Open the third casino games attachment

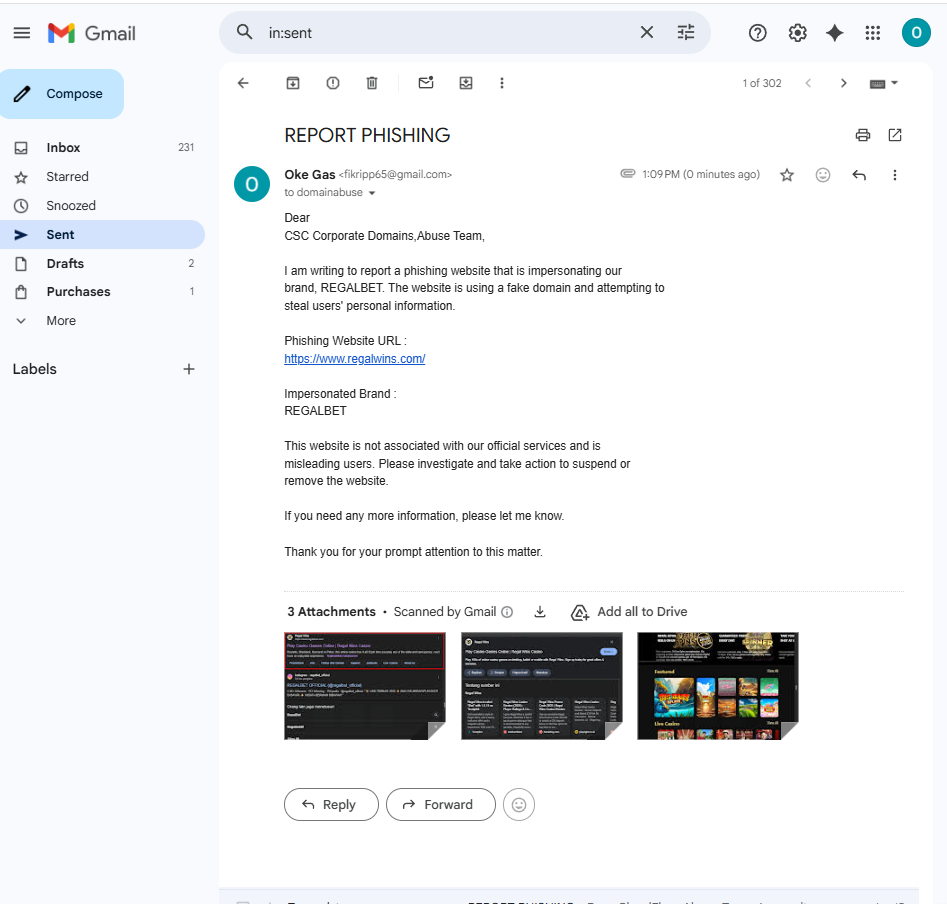pyautogui.click(x=717, y=686)
